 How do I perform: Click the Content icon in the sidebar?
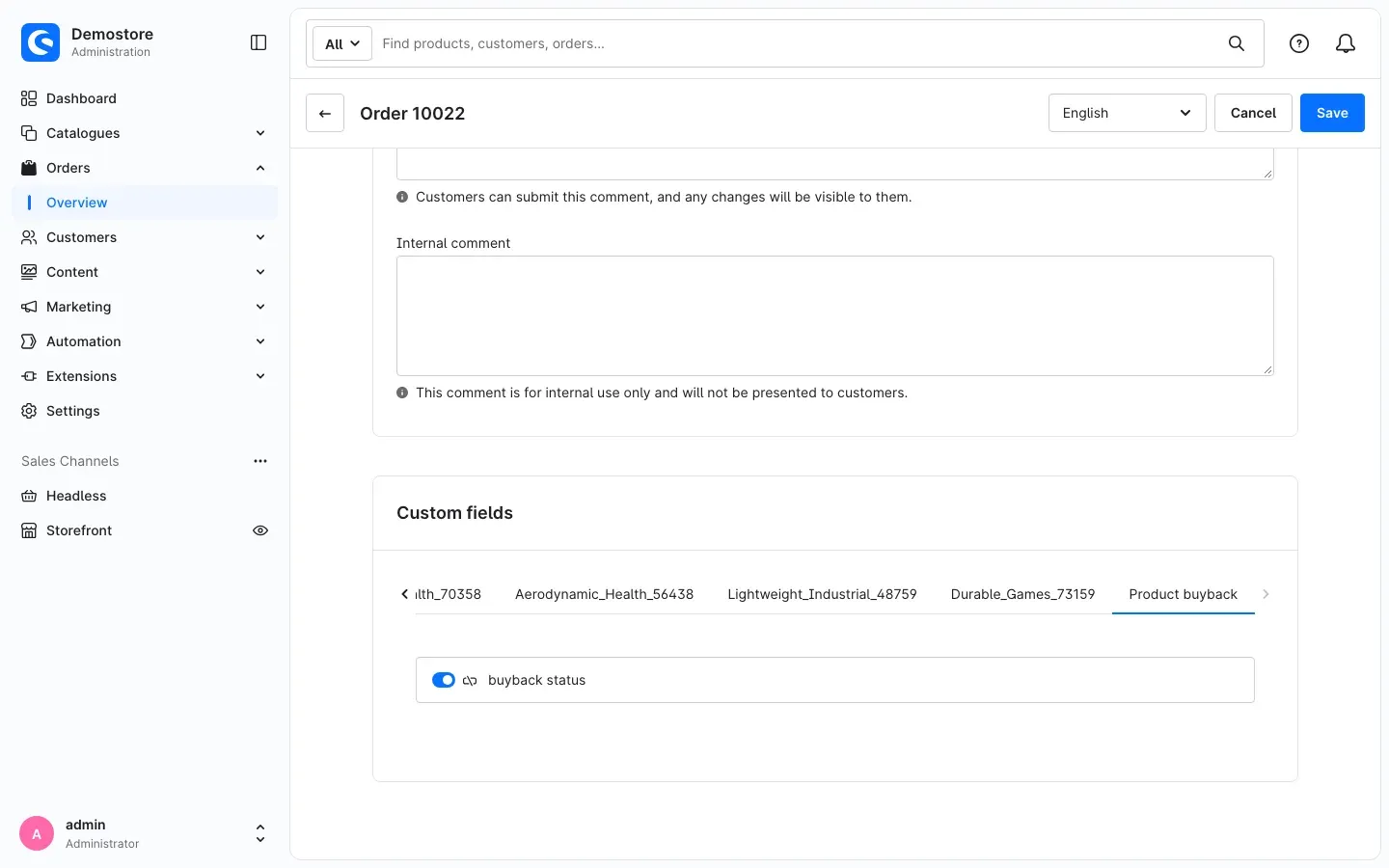[29, 272]
